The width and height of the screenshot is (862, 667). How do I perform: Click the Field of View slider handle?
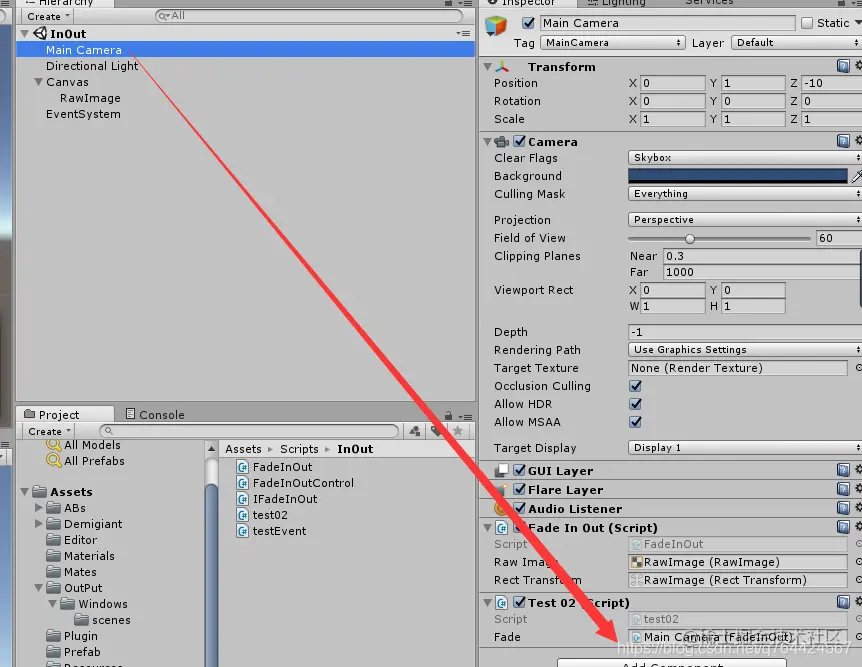pos(690,239)
